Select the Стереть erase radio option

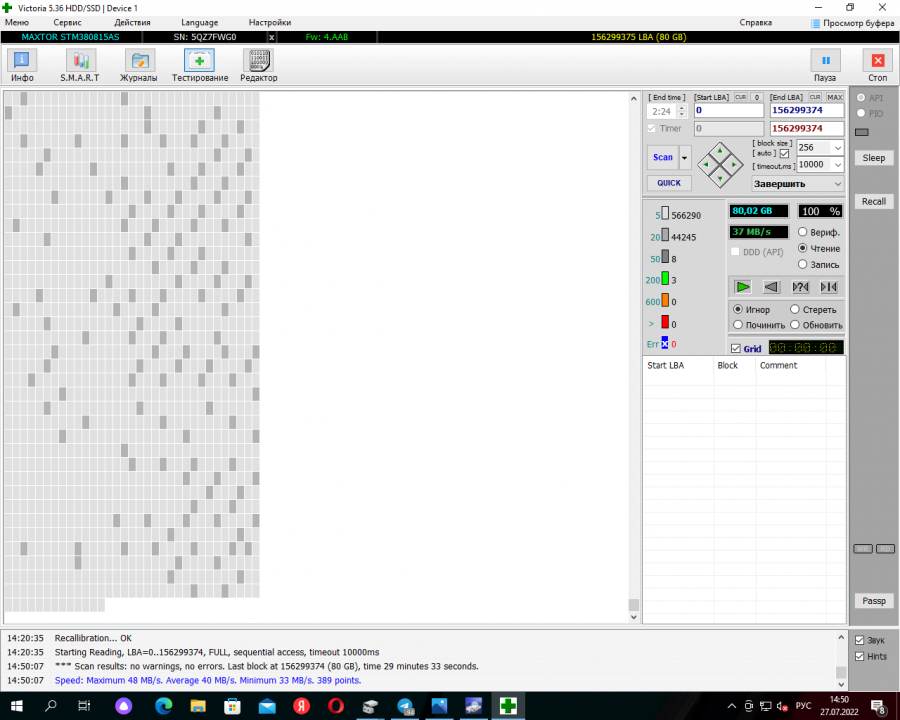point(795,310)
